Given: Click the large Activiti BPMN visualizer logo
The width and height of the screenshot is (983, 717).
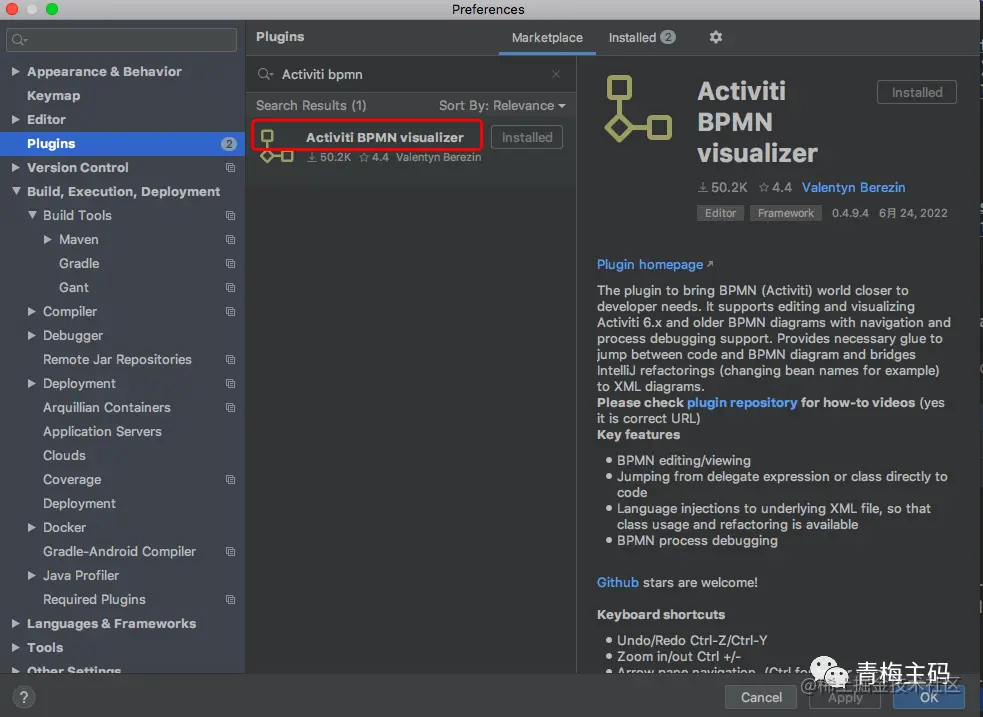Looking at the screenshot, I should (x=638, y=109).
